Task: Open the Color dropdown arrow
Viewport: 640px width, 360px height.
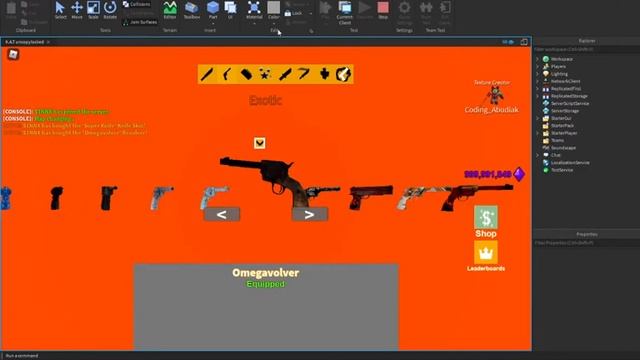Action: coord(273,24)
